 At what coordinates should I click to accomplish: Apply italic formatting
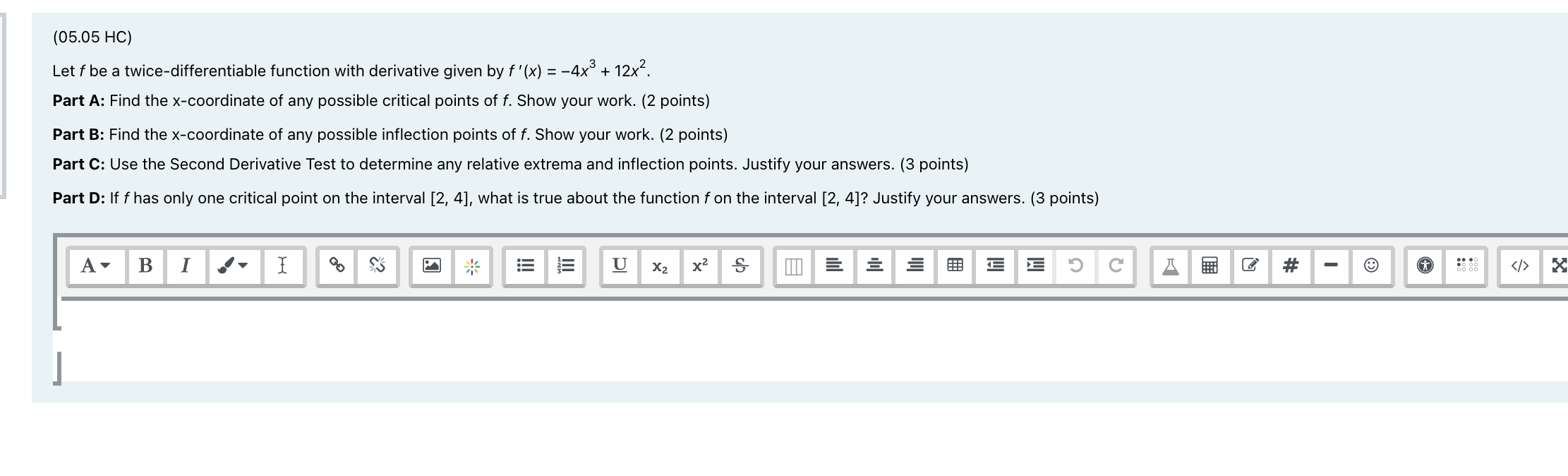(x=186, y=266)
